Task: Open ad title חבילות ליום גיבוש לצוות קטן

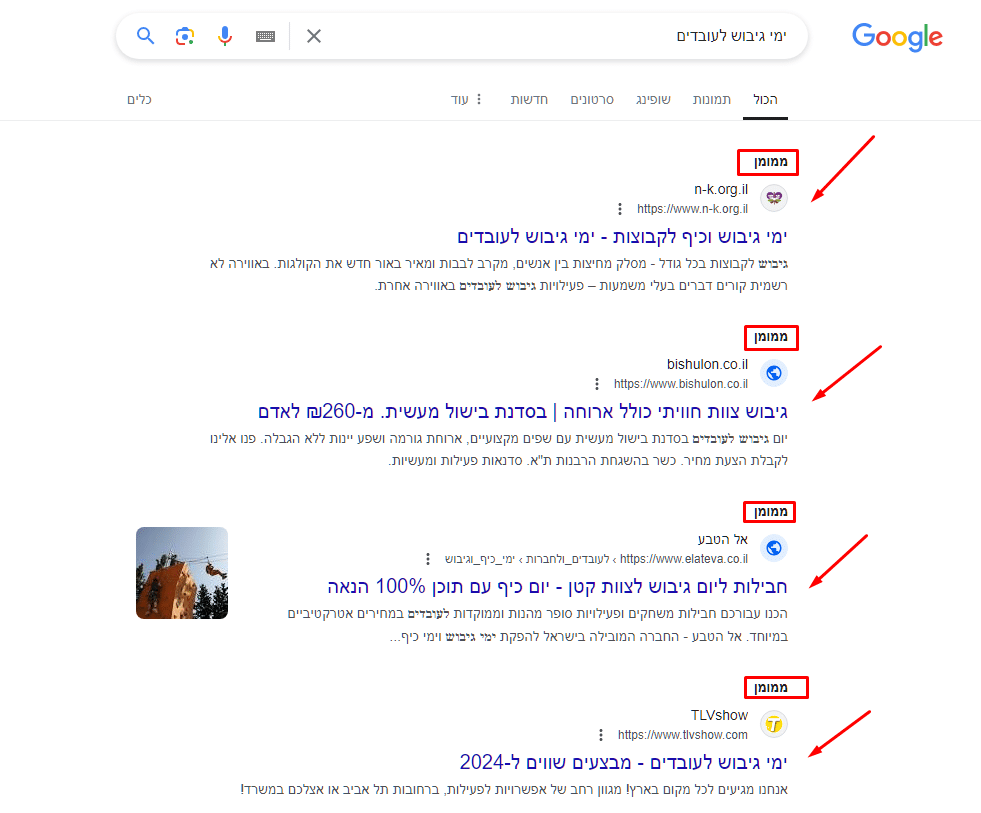Action: [557, 587]
